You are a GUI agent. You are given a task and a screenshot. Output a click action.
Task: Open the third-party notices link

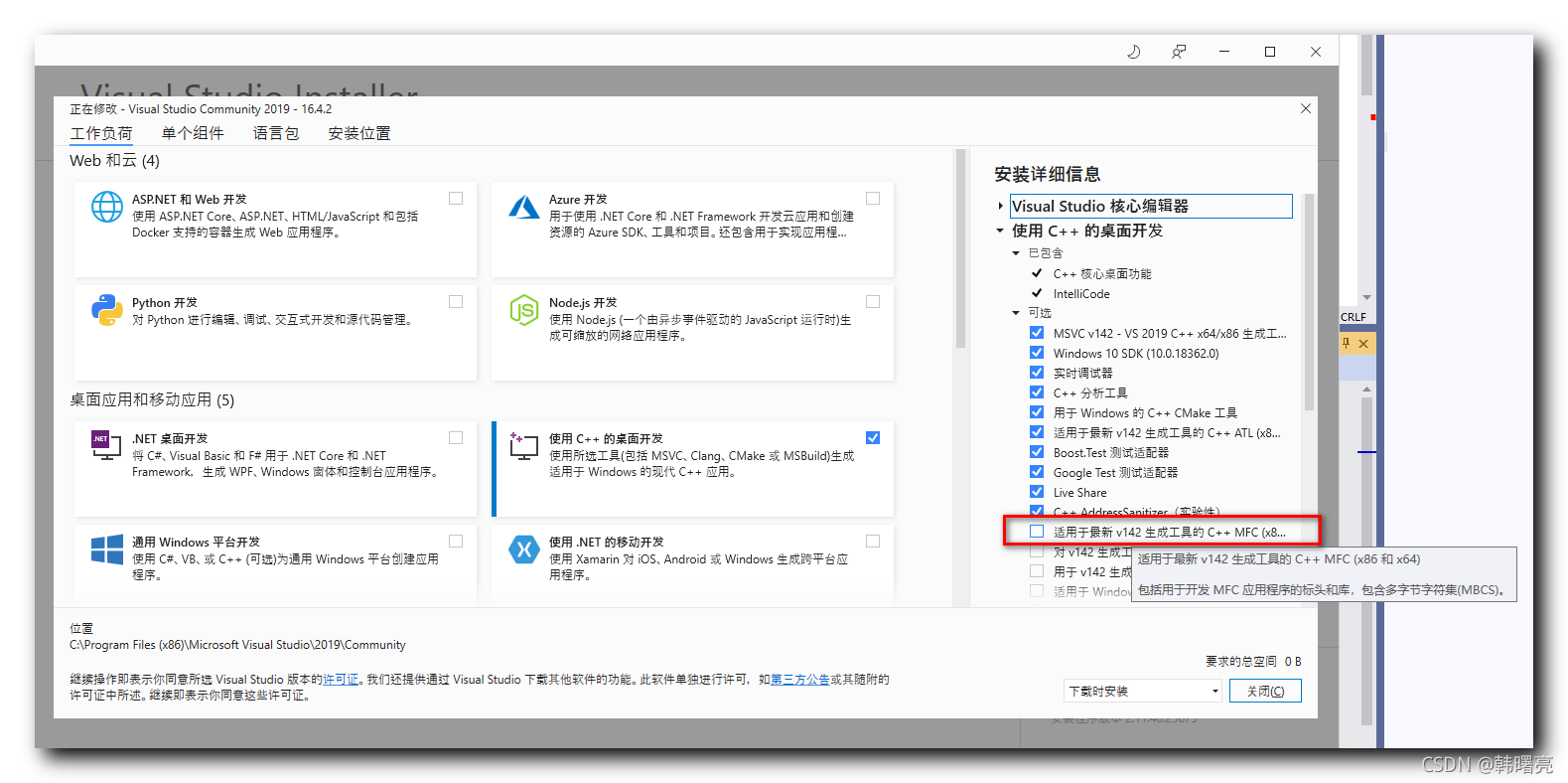800,680
